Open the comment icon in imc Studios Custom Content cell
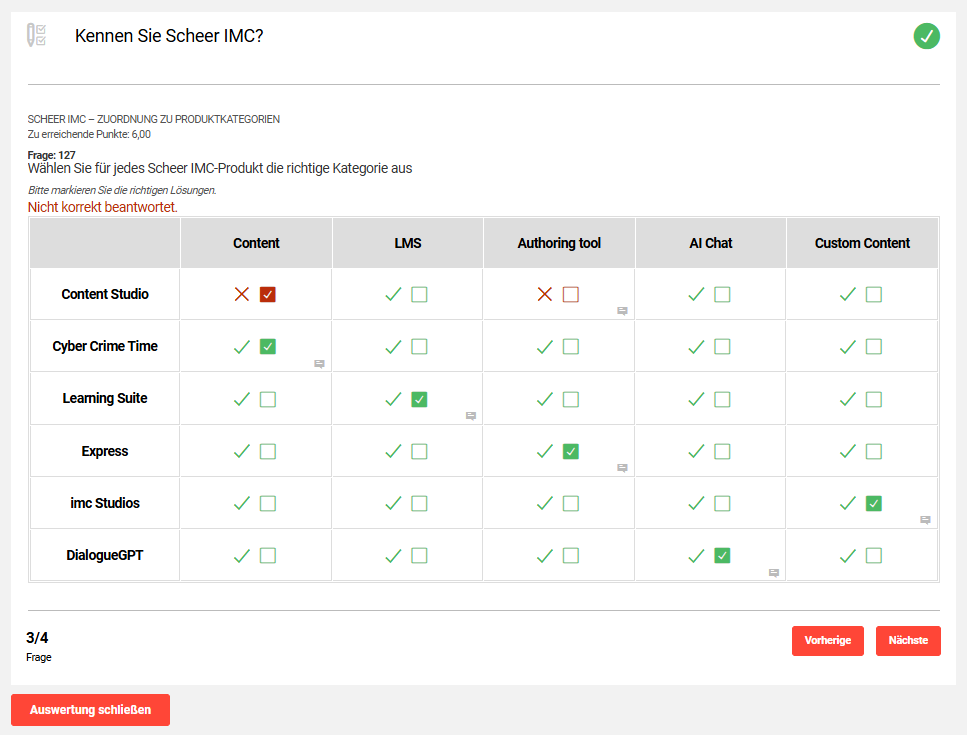 [x=925, y=520]
